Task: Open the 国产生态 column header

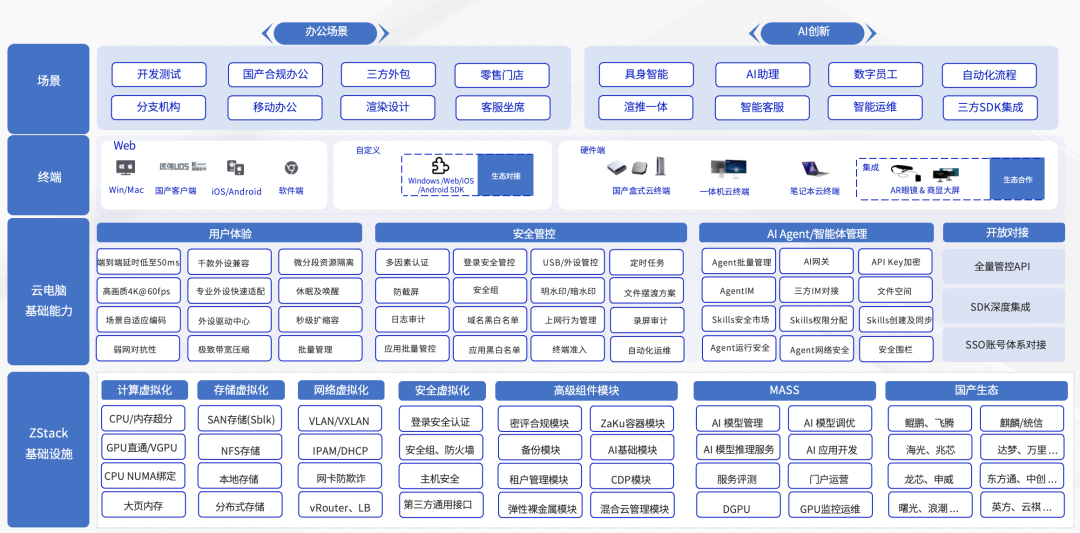Action: click(x=977, y=390)
